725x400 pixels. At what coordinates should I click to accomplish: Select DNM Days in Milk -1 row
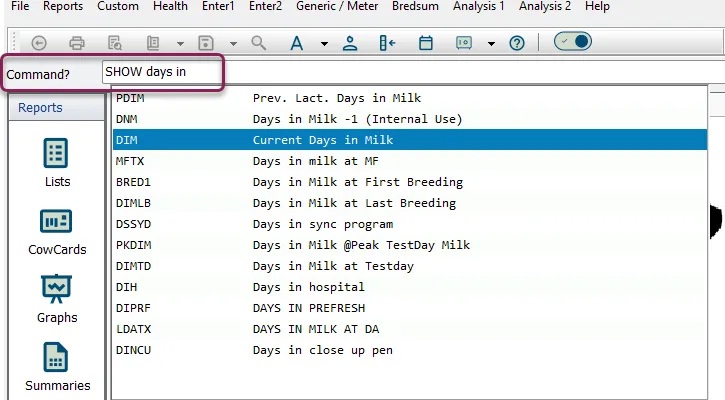(410, 119)
